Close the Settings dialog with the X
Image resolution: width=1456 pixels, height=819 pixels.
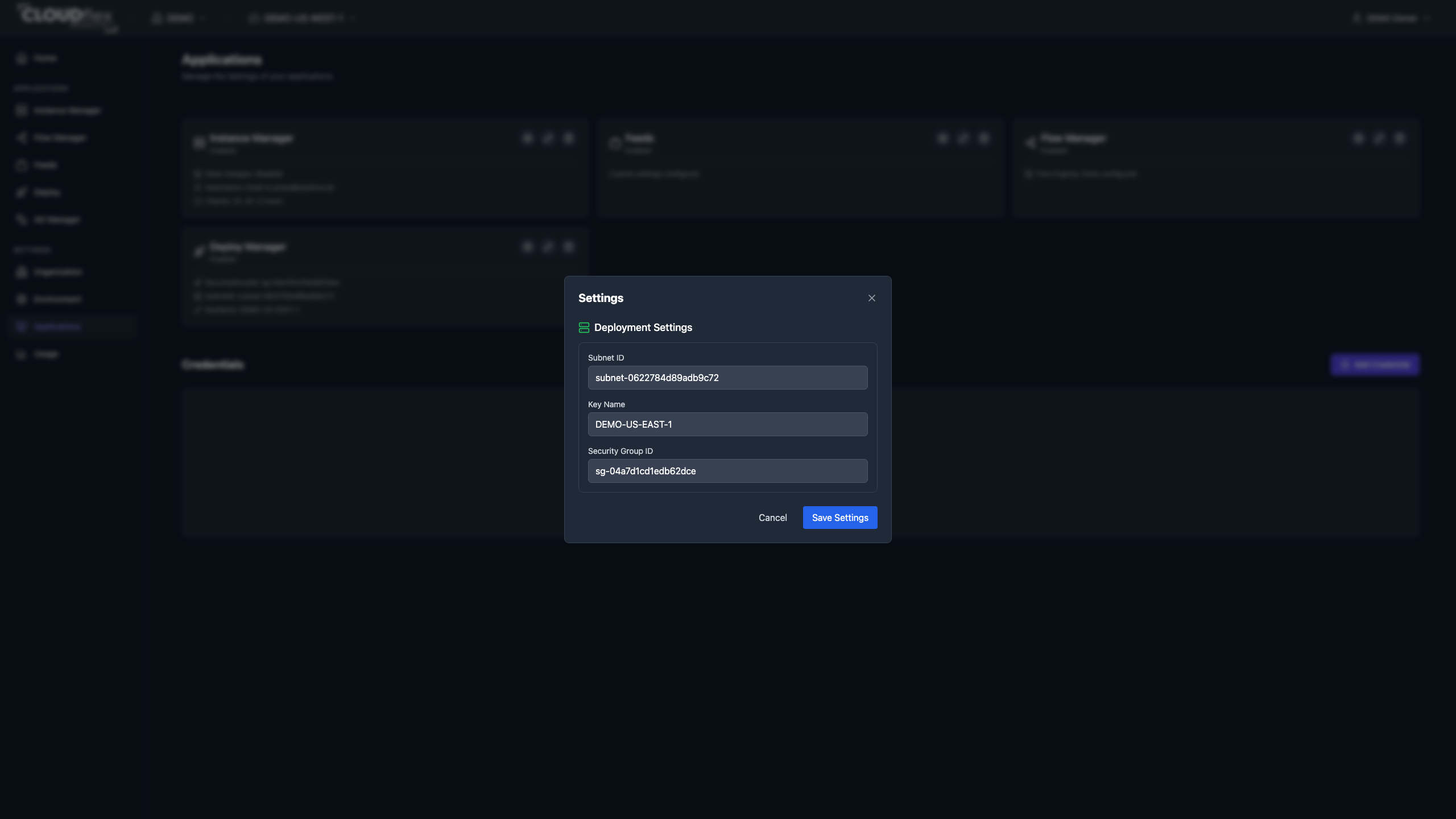(871, 298)
